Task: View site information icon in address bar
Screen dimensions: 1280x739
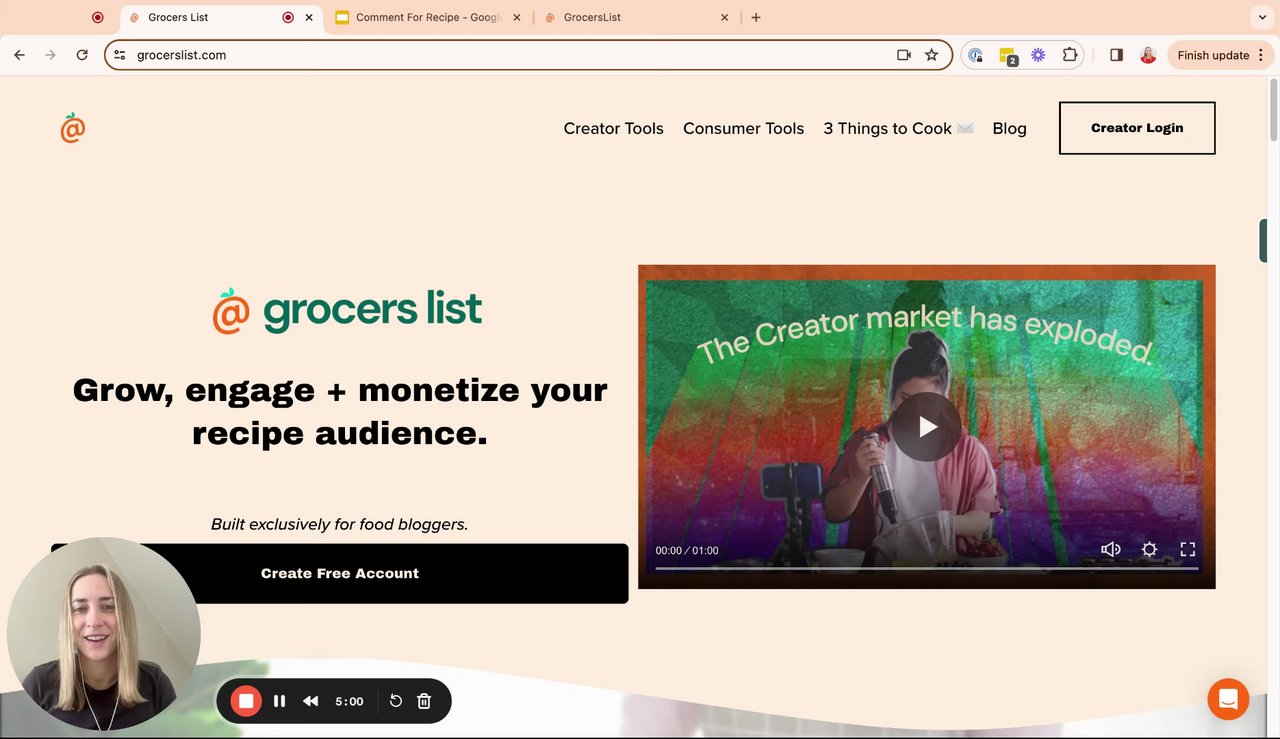Action: tap(120, 55)
